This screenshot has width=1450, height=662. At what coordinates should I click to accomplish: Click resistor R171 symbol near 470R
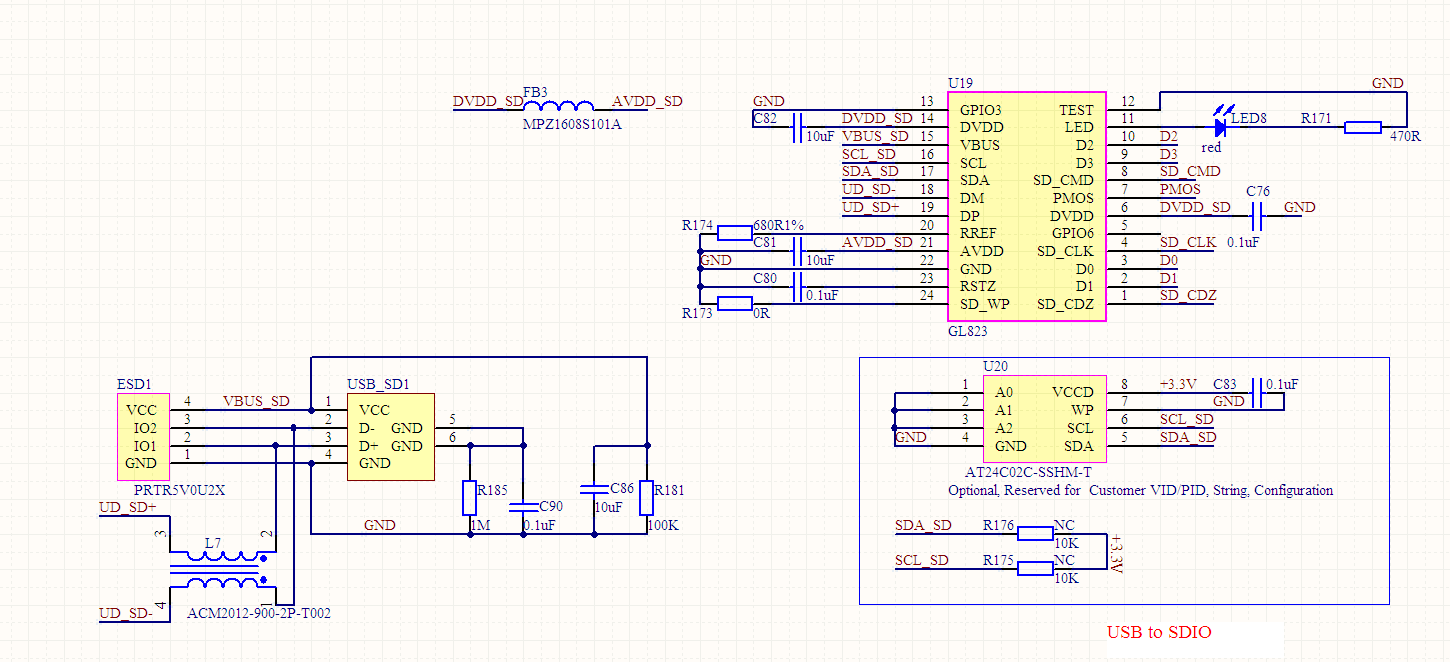pyautogui.click(x=1362, y=127)
